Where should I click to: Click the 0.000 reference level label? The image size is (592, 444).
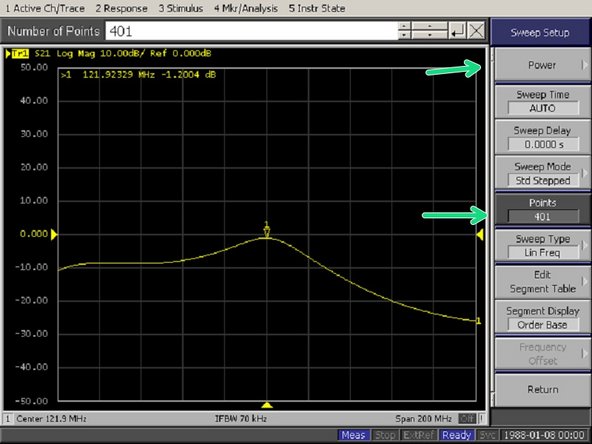click(x=34, y=234)
